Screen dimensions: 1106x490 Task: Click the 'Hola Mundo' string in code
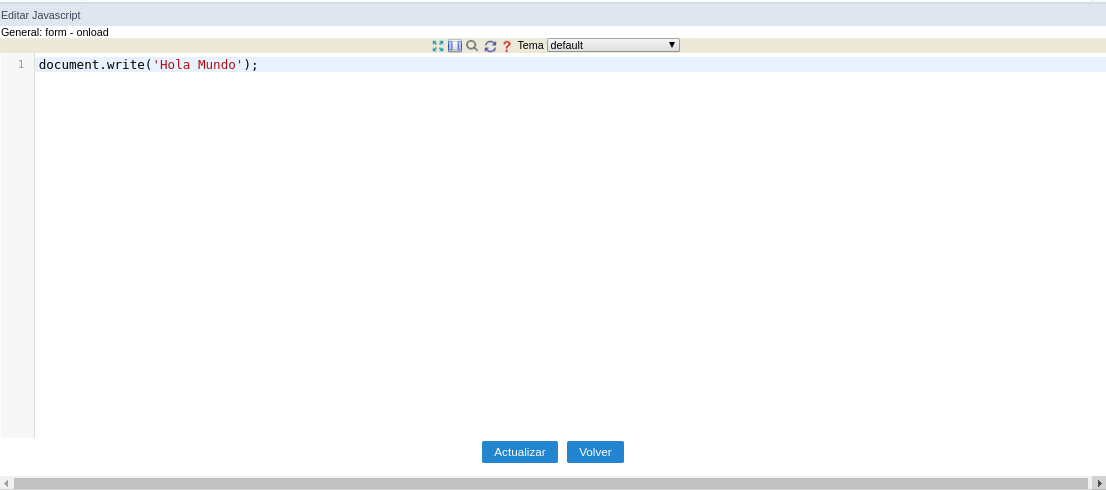pyautogui.click(x=198, y=65)
